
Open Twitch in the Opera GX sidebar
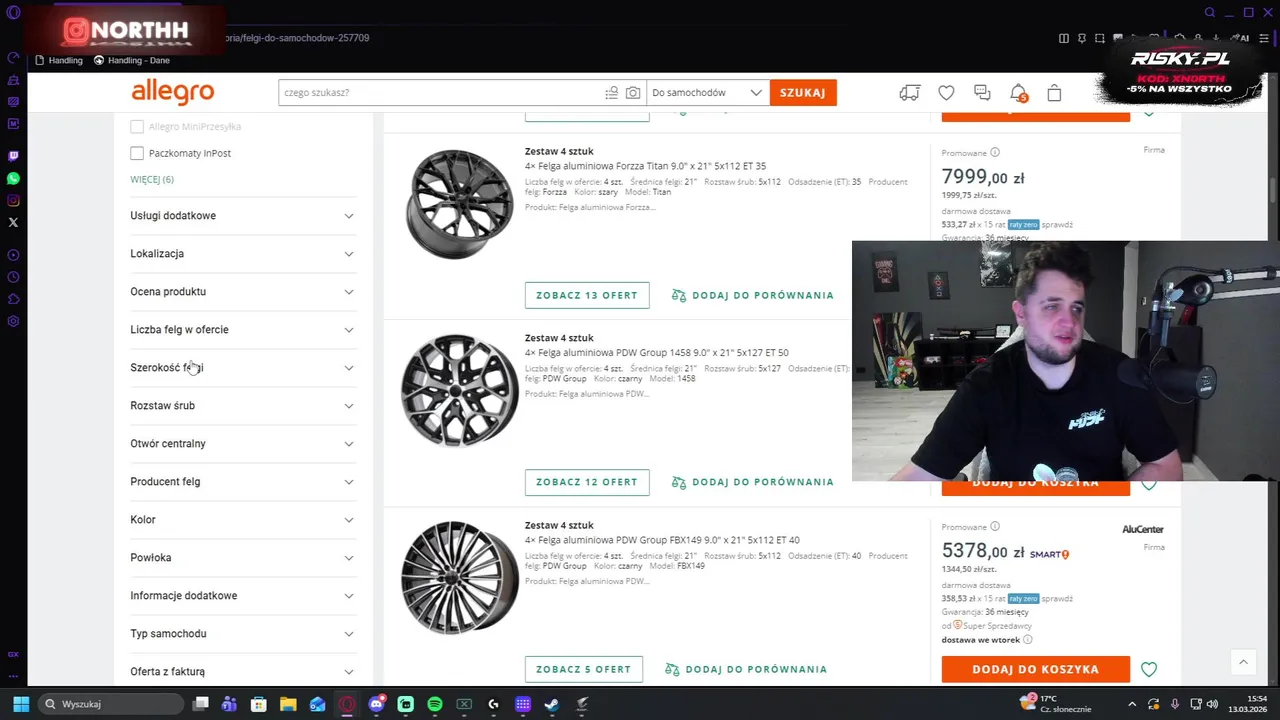pos(13,156)
